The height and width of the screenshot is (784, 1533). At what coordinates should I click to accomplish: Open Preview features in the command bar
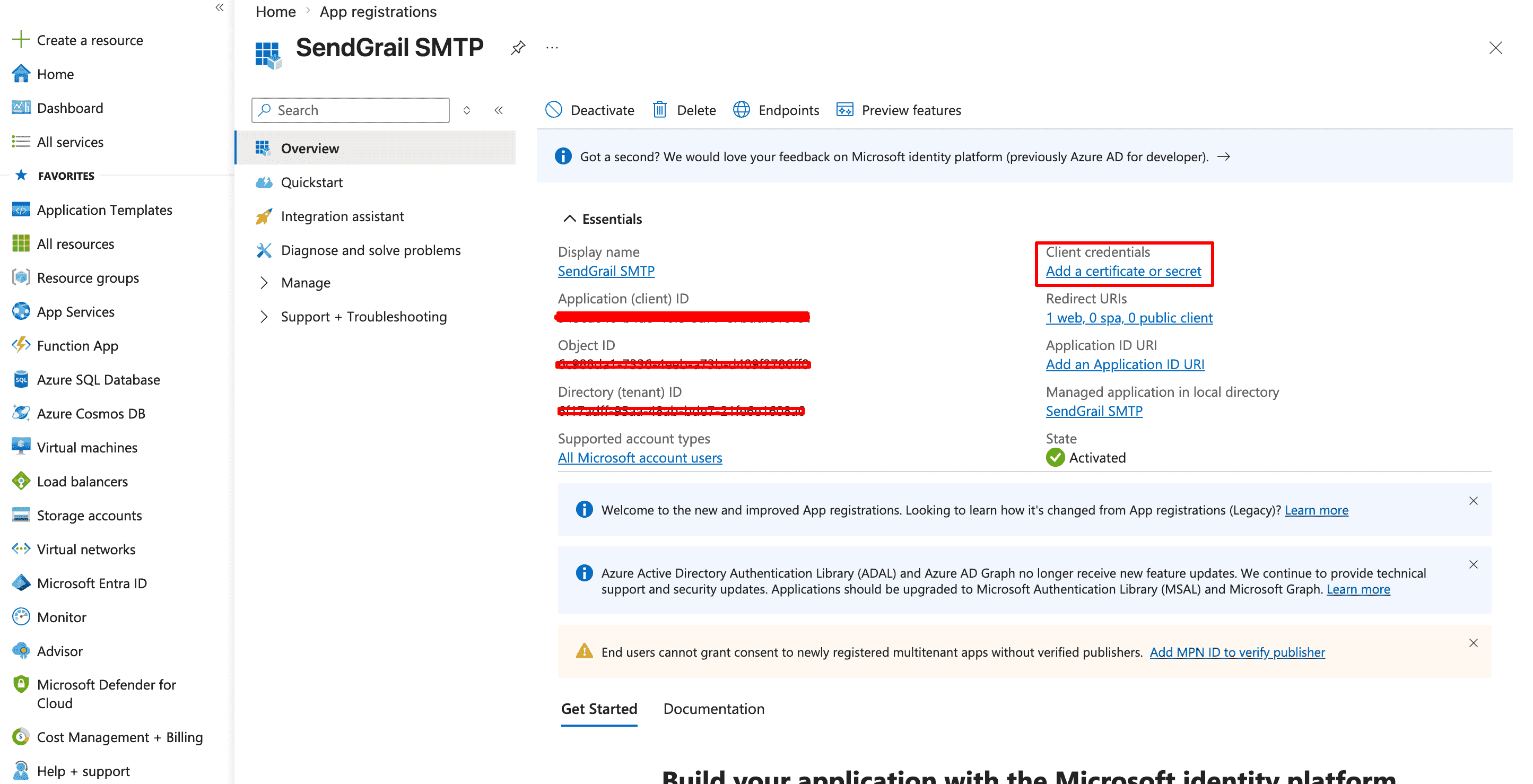[899, 110]
